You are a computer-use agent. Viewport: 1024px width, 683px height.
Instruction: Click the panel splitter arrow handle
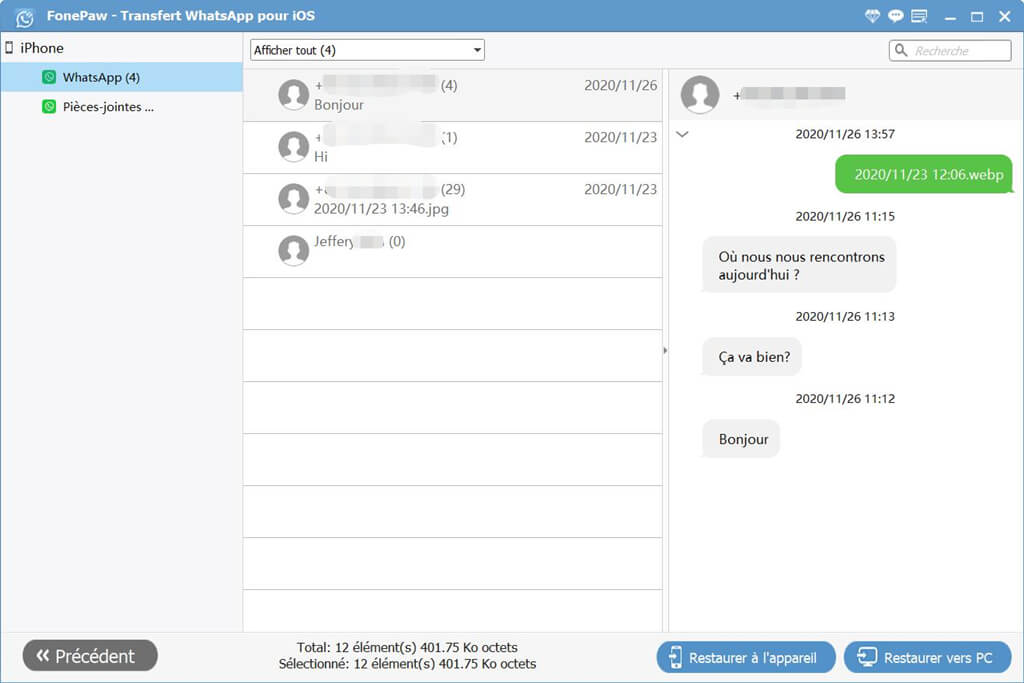(x=665, y=351)
